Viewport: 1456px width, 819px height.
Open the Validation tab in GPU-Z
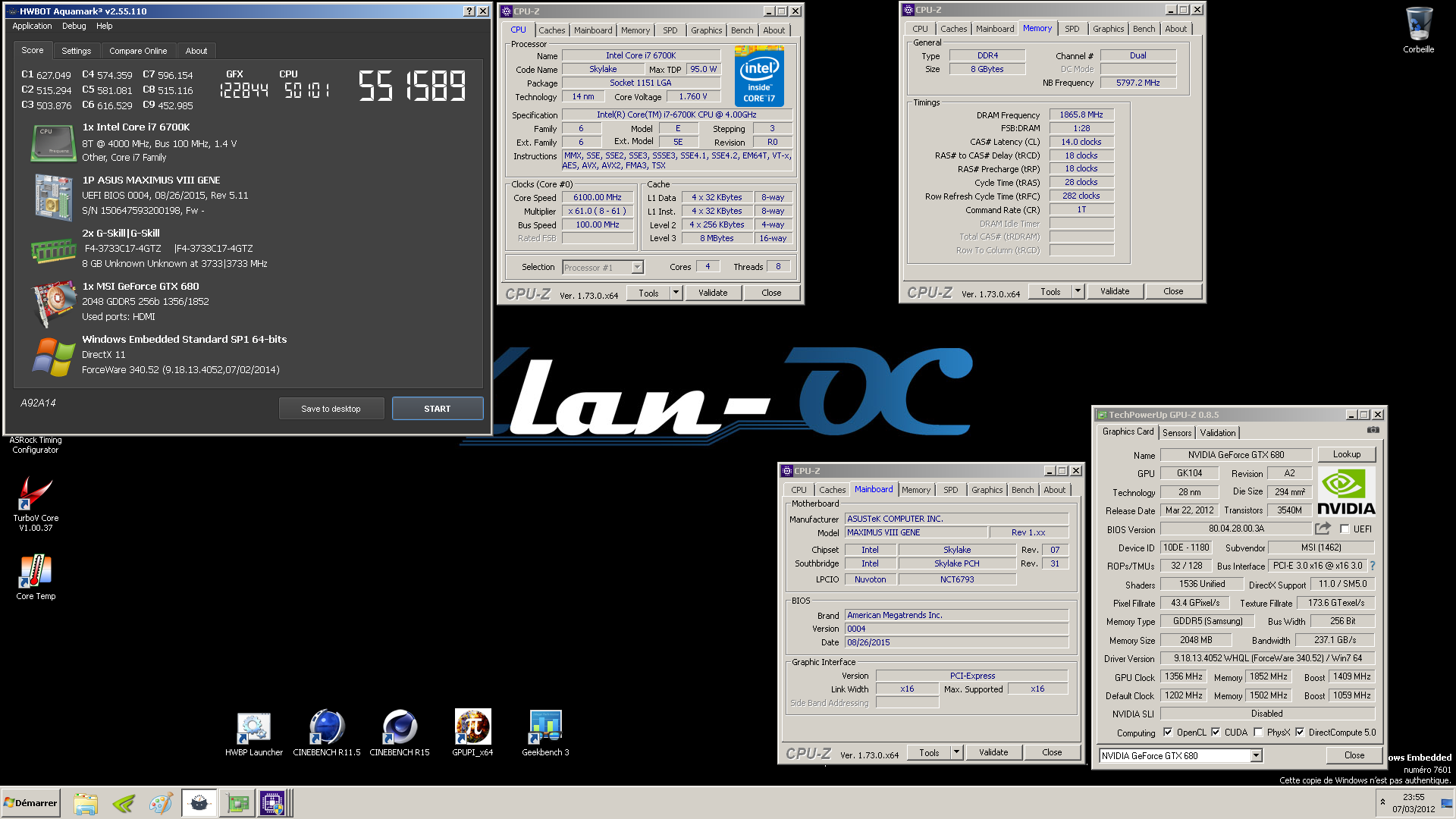coord(1217,432)
